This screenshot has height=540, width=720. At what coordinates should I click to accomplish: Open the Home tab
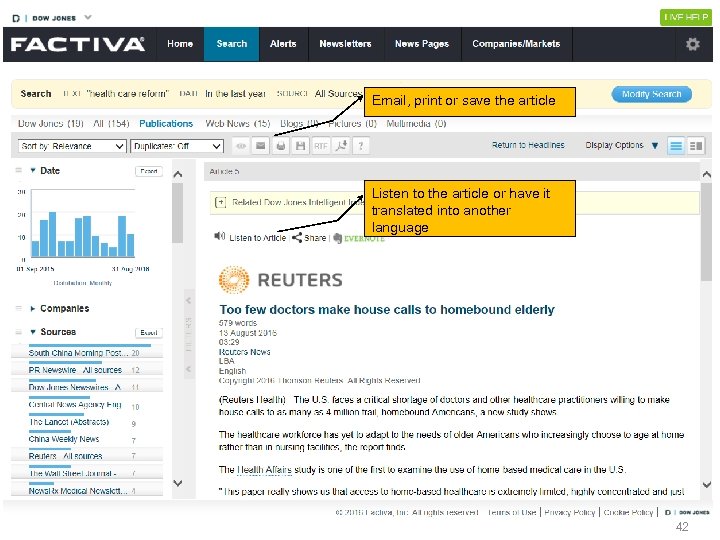pyautogui.click(x=180, y=44)
